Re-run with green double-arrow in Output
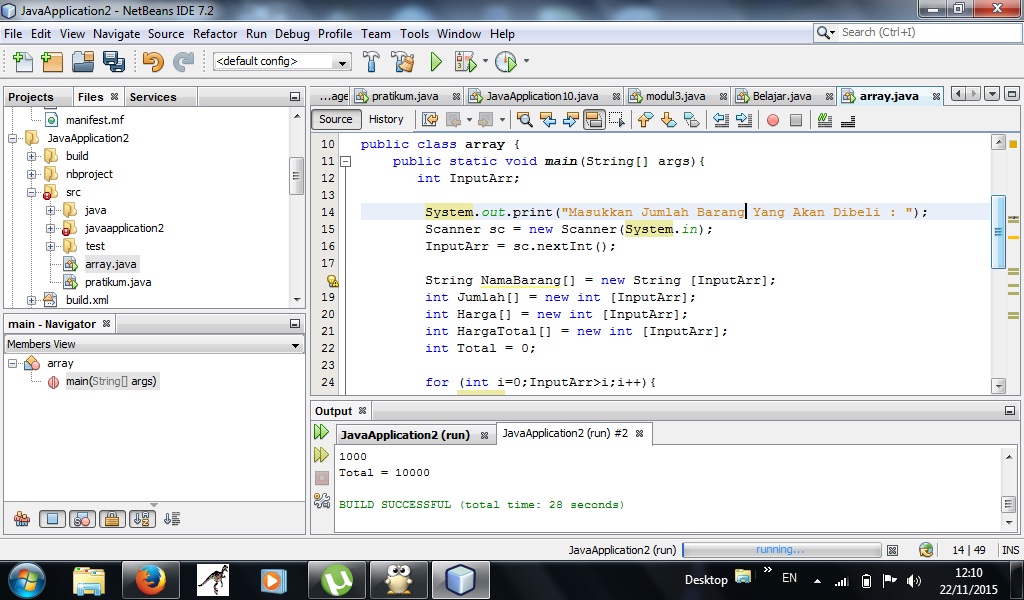This screenshot has width=1024, height=600. (321, 432)
